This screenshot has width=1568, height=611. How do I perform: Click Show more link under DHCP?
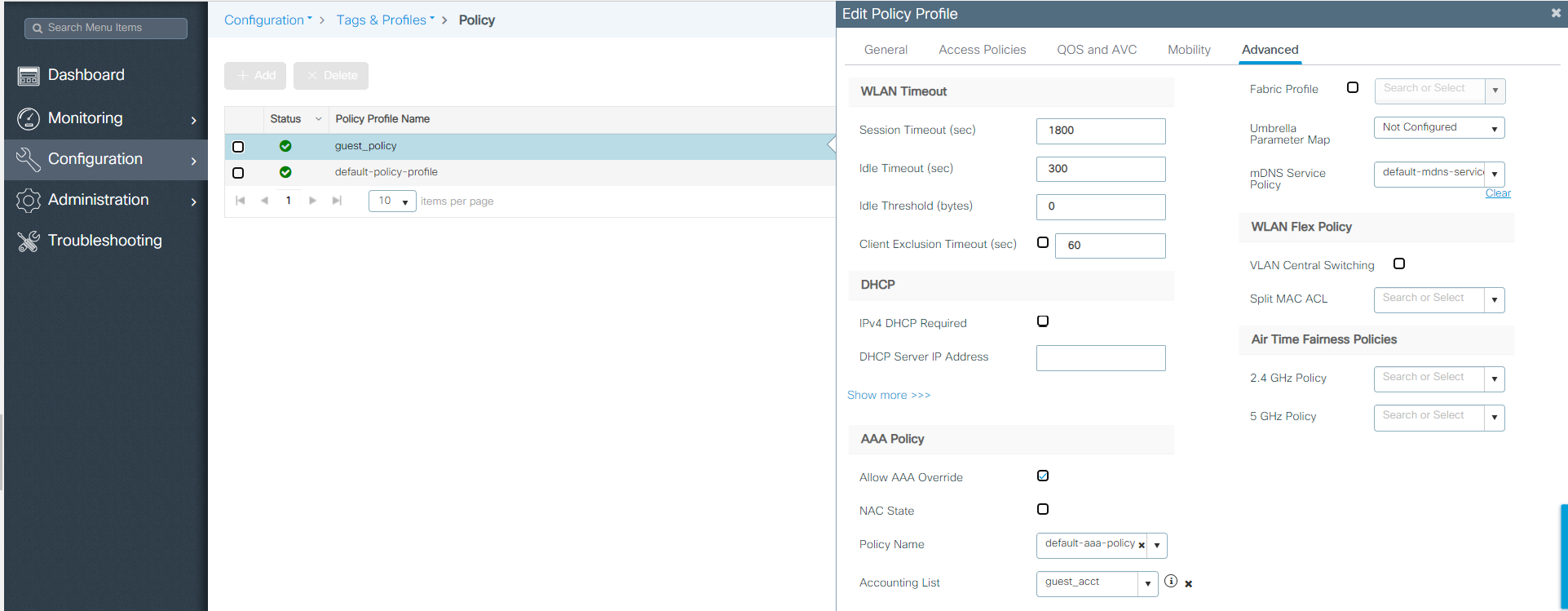(889, 395)
